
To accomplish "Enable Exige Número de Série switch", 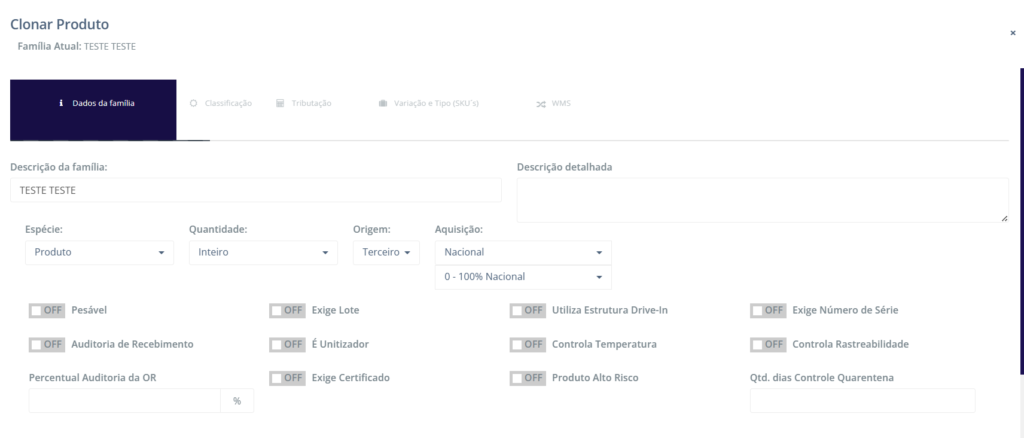I will click(768, 310).
